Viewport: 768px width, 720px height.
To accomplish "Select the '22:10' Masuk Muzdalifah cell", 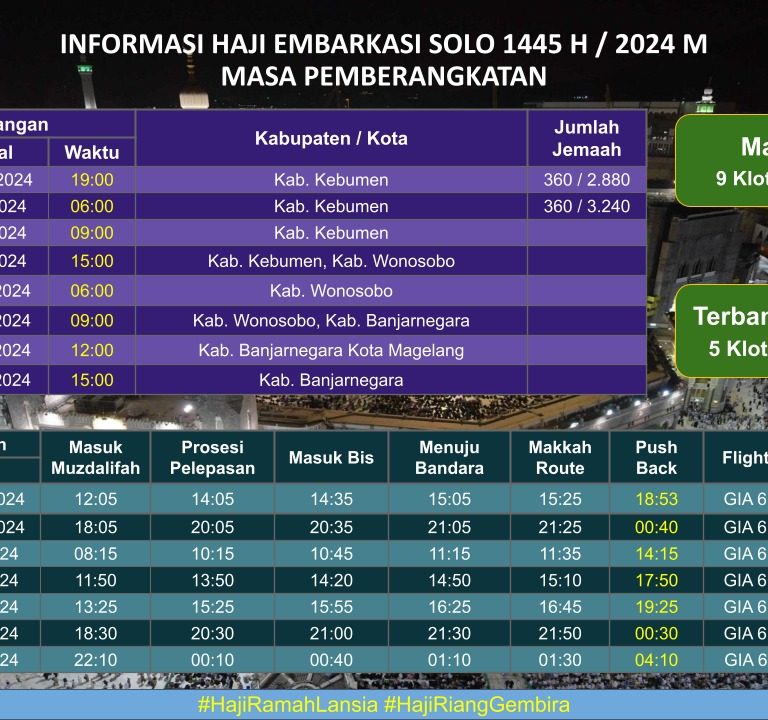I will pyautogui.click(x=96, y=659).
